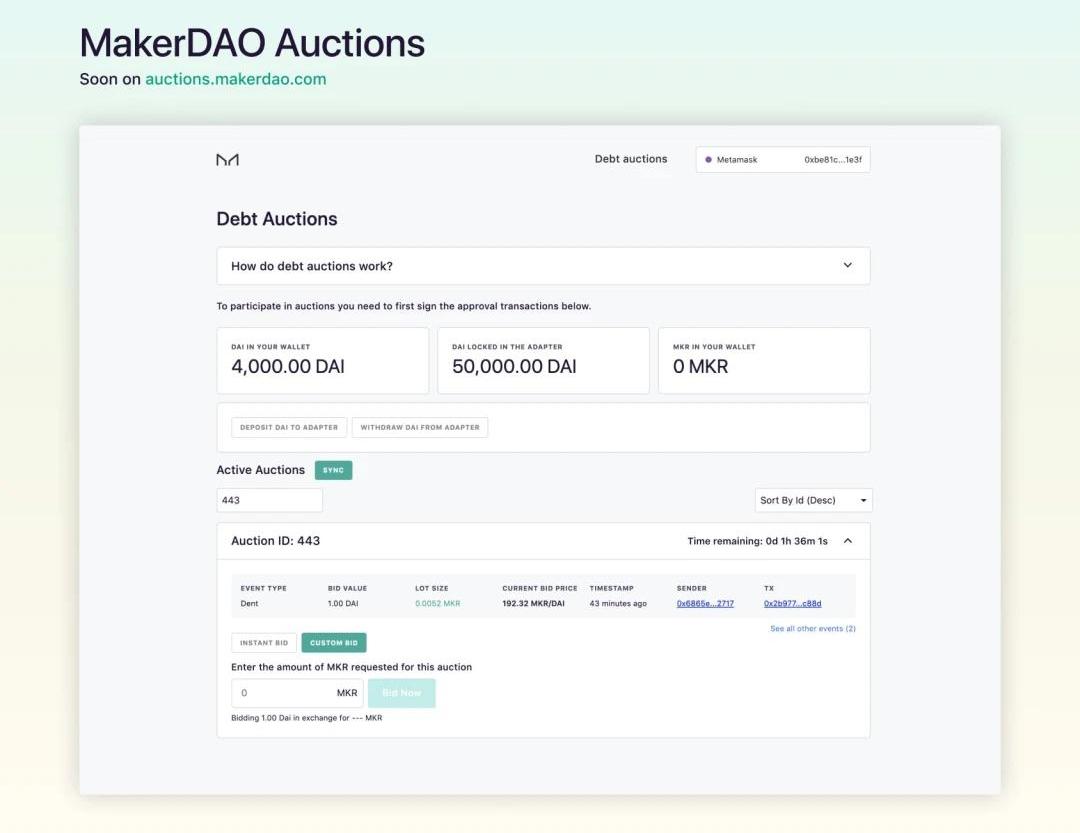Click See all other events link
The image size is (1080, 833).
813,628
